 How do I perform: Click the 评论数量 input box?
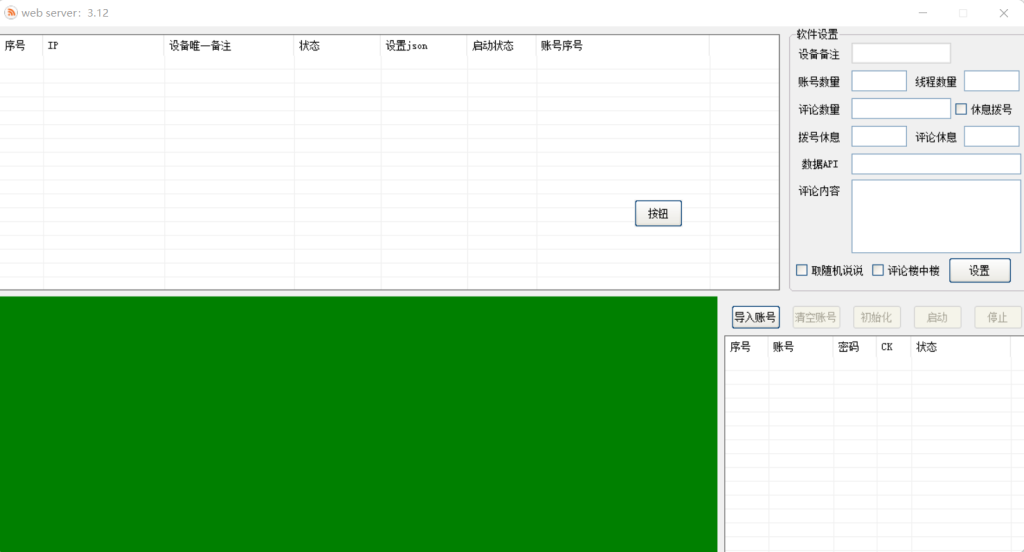(901, 109)
